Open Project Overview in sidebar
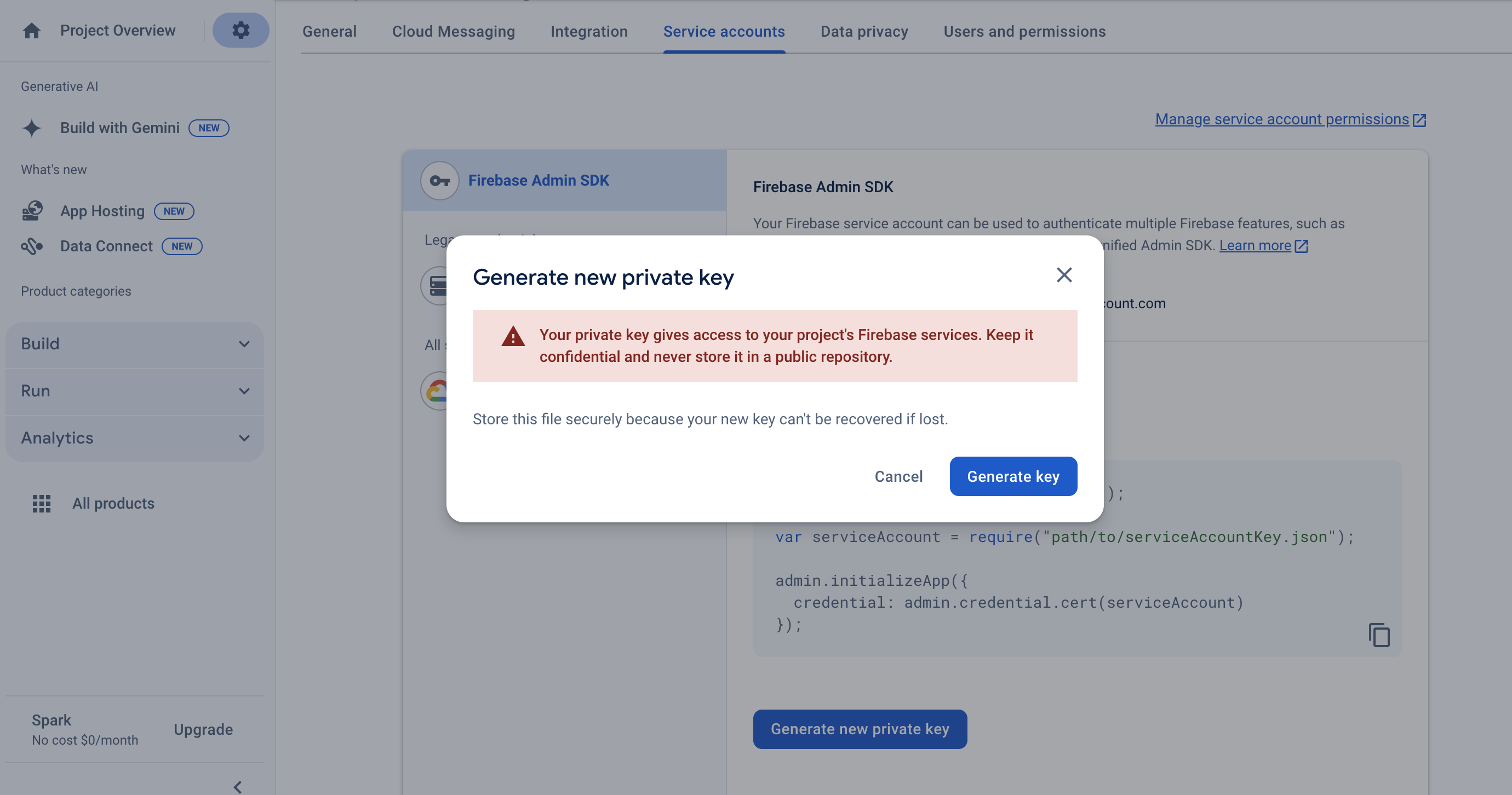This screenshot has width=1512, height=795. tap(117, 31)
